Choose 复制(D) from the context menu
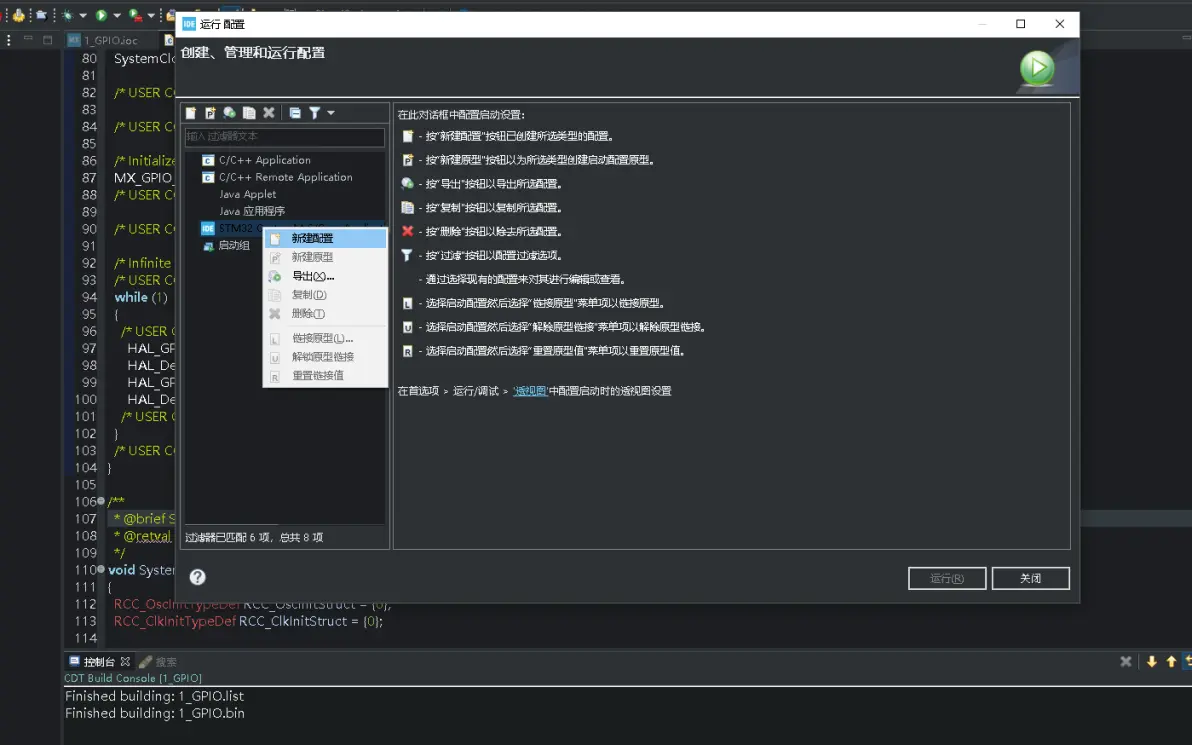Viewport: 1192px width, 745px height. 325,295
